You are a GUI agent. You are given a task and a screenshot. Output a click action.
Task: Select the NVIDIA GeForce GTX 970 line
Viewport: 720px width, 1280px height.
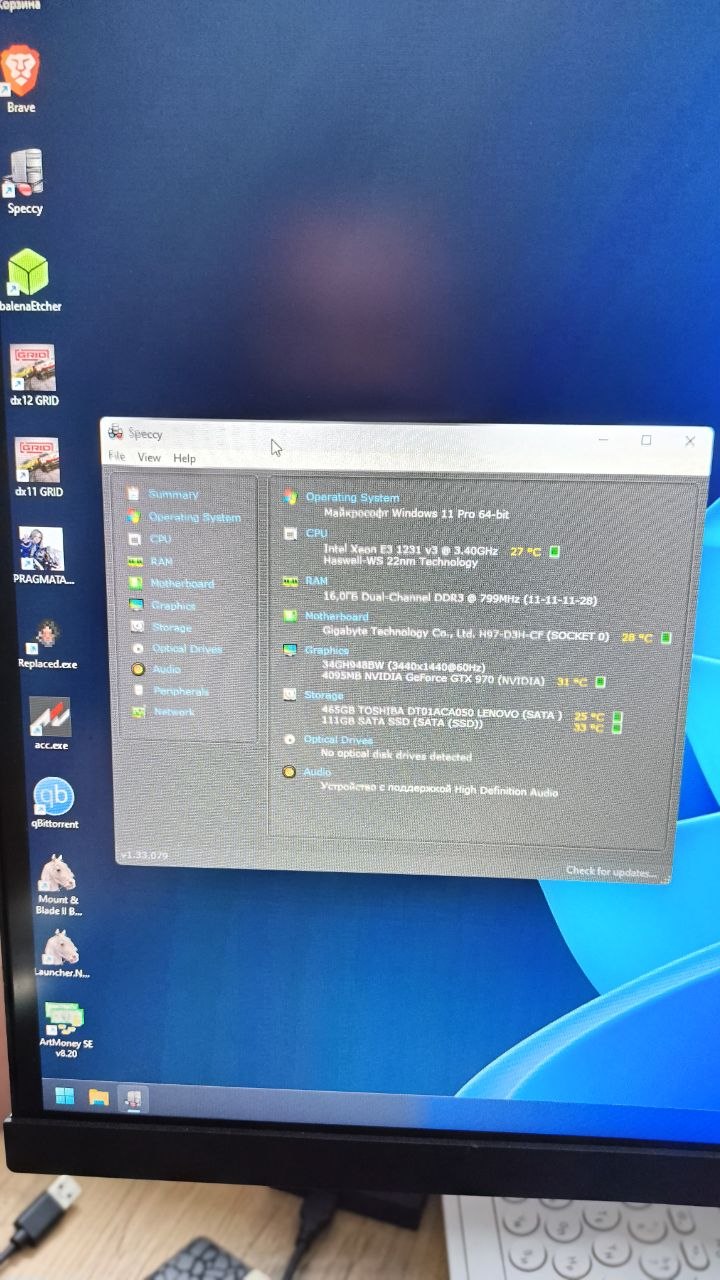tap(433, 681)
